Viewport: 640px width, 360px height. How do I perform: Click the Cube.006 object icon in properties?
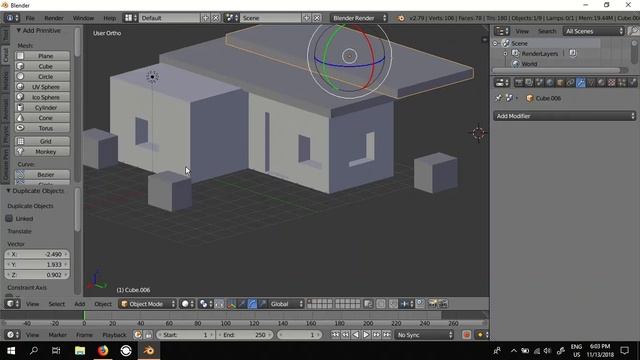tap(530, 98)
